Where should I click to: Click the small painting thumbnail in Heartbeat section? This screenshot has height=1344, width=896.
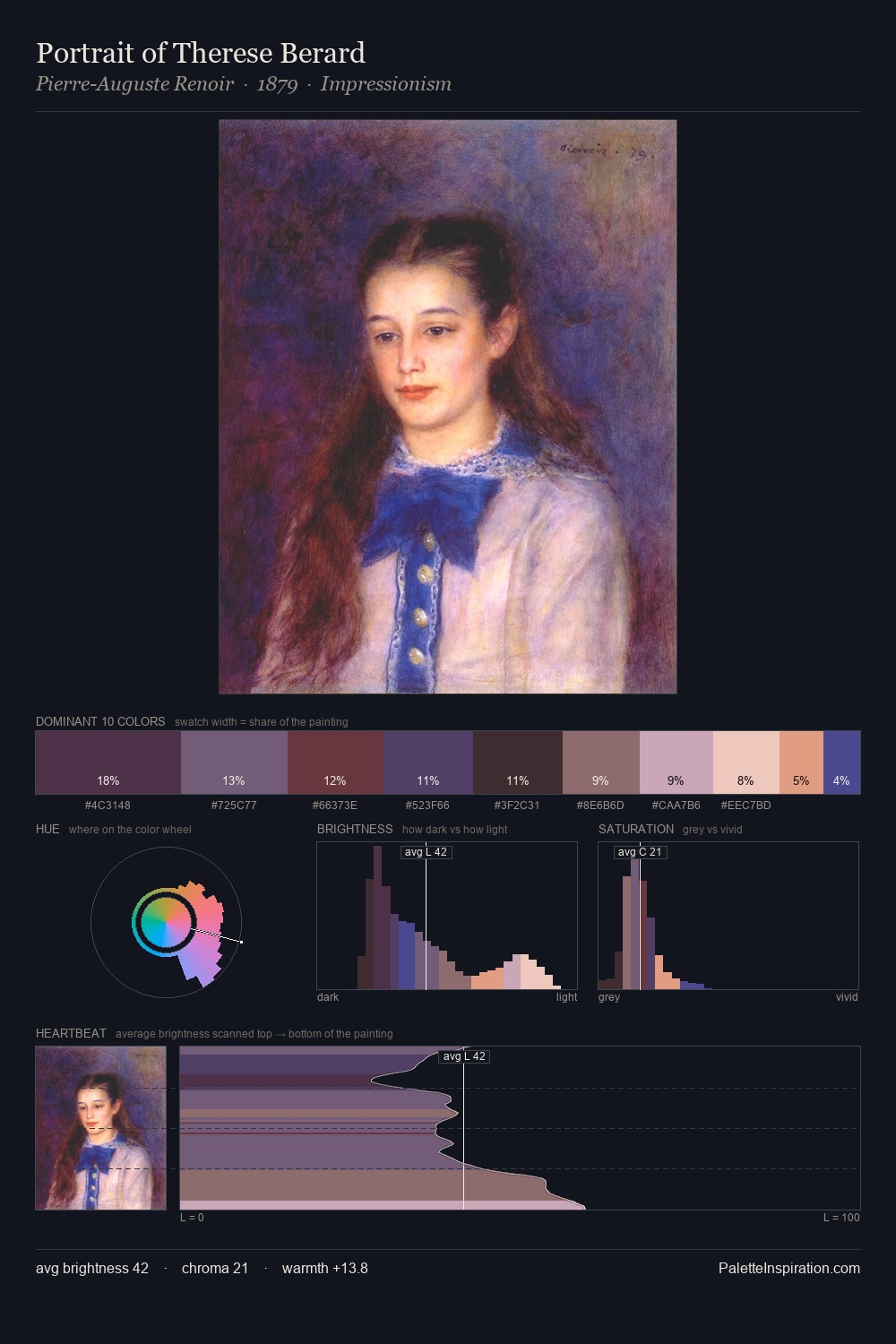(101, 1128)
